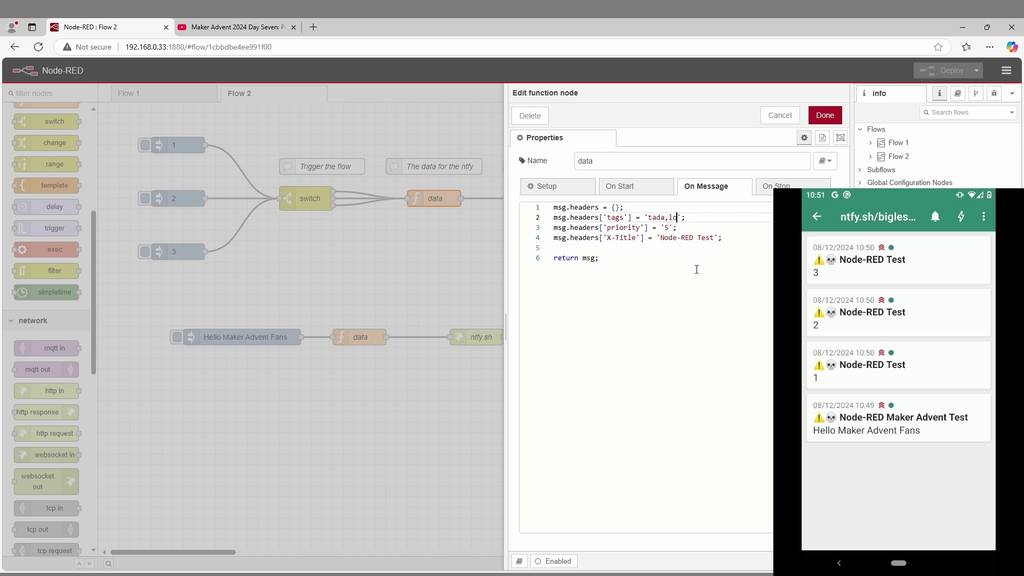The height and width of the screenshot is (576, 1024).
Task: Select the switch node in the palette
Action: pyautogui.click(x=46, y=121)
